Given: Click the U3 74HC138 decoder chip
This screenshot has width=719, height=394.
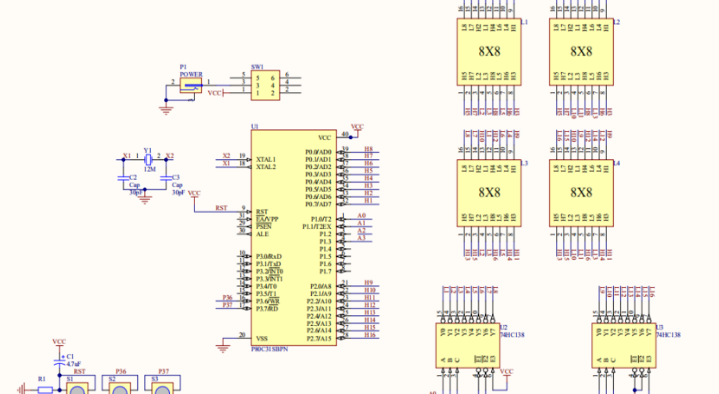Looking at the screenshot, I should pyautogui.click(x=624, y=345).
